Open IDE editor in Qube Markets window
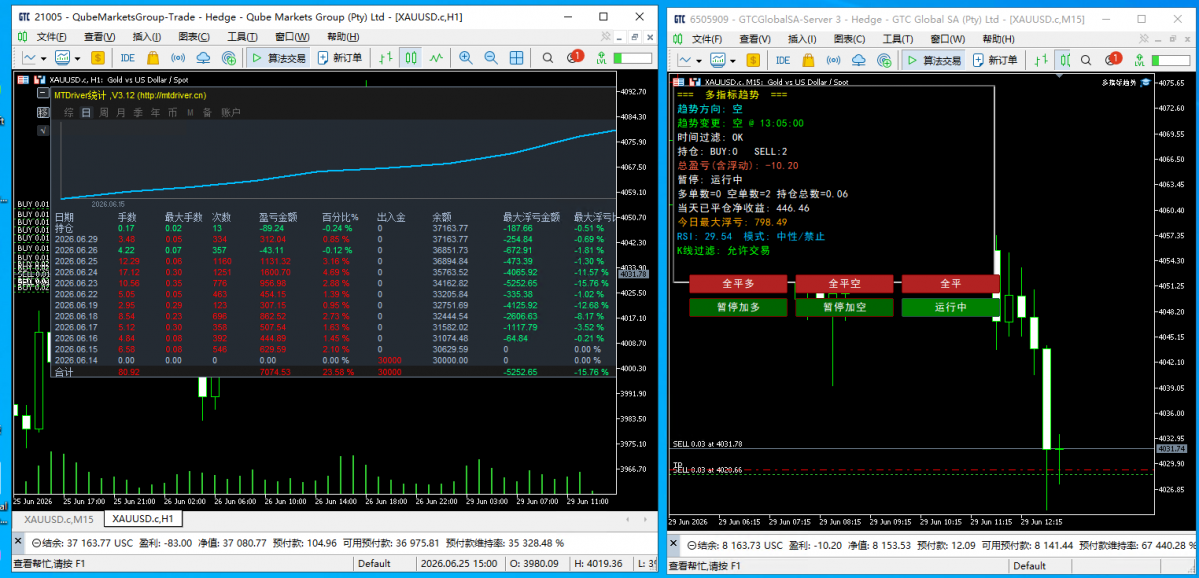Image resolution: width=1199 pixels, height=578 pixels. (128, 58)
